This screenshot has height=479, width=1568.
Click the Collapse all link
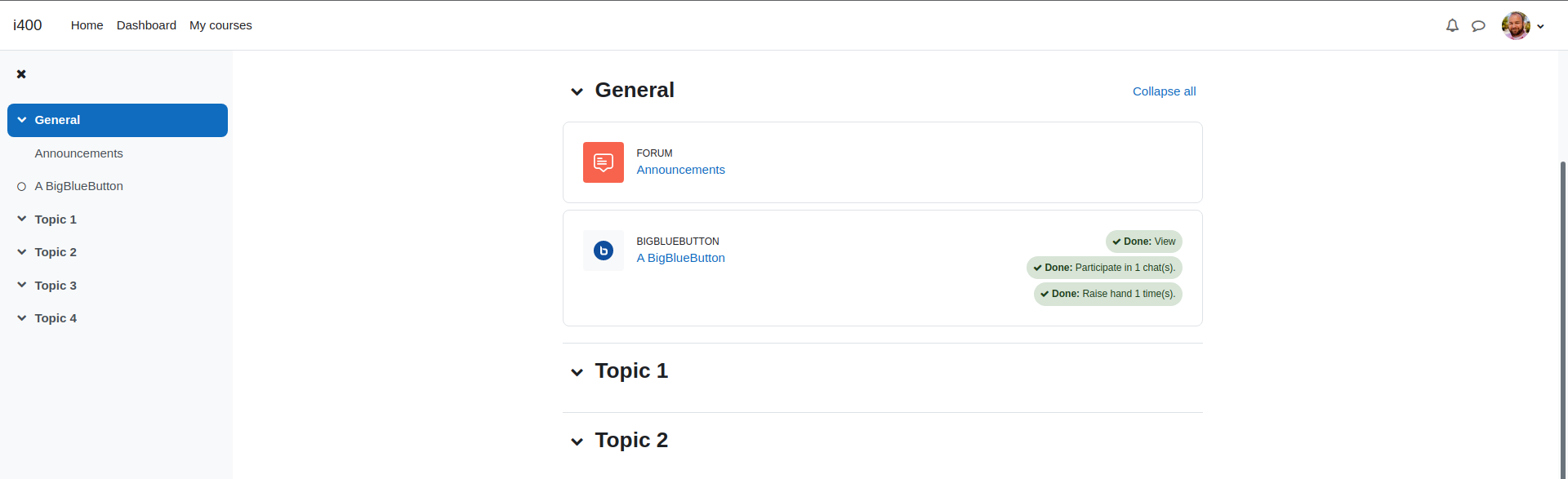(1164, 91)
